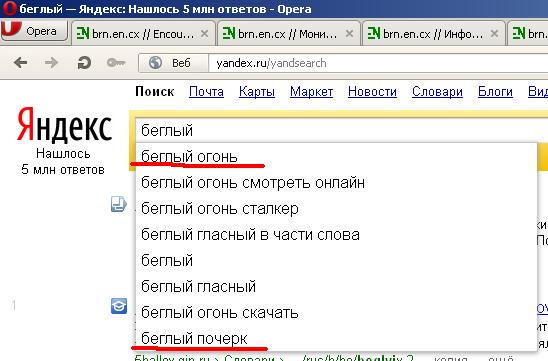Choose suggestion 'беглый почерк'
Viewport: 548px width, 361px height.
(336, 338)
